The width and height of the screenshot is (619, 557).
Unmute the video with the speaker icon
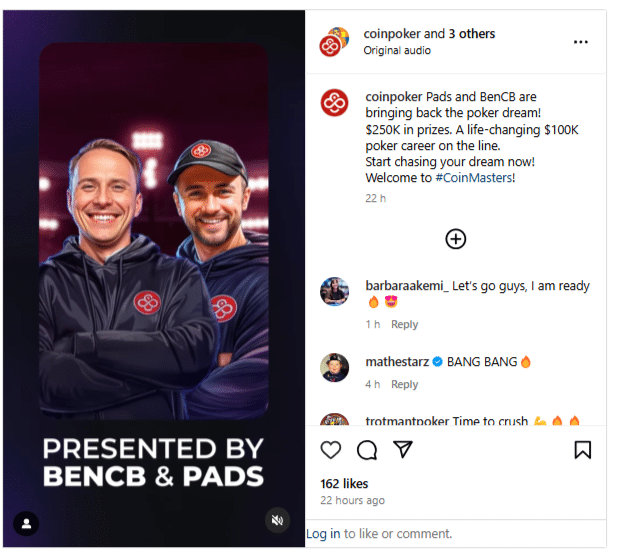277,520
